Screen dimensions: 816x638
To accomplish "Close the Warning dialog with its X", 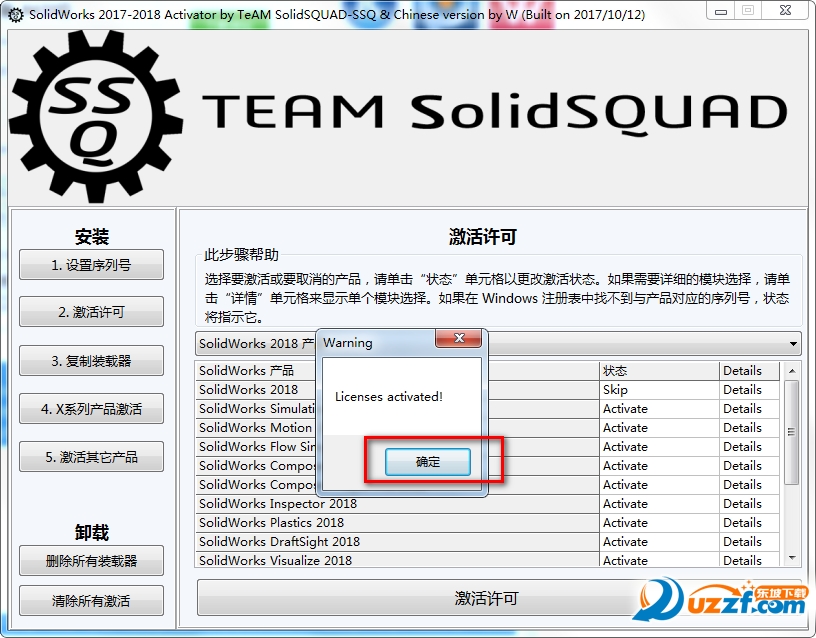I will coord(458,339).
